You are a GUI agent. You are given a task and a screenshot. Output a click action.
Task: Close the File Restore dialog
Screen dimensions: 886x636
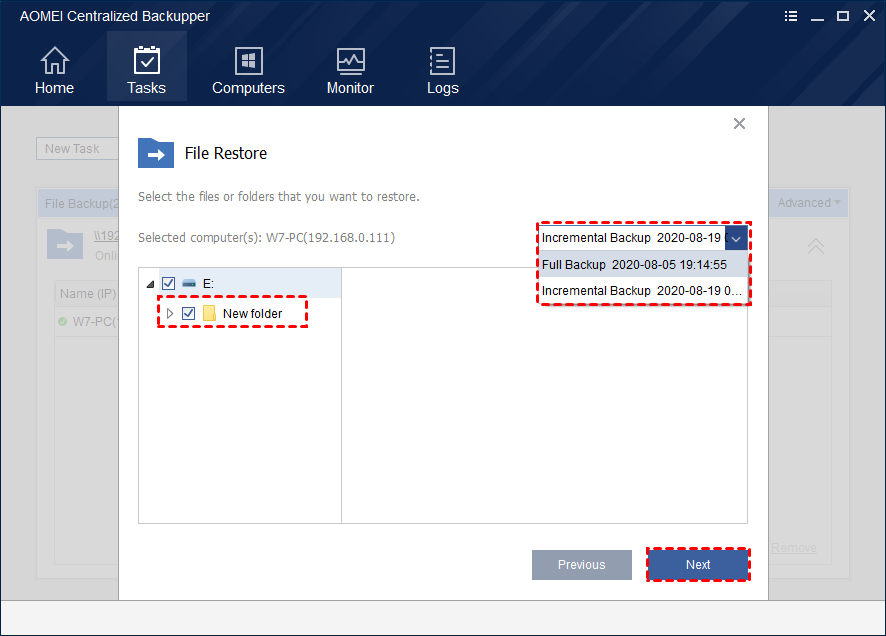[x=739, y=124]
